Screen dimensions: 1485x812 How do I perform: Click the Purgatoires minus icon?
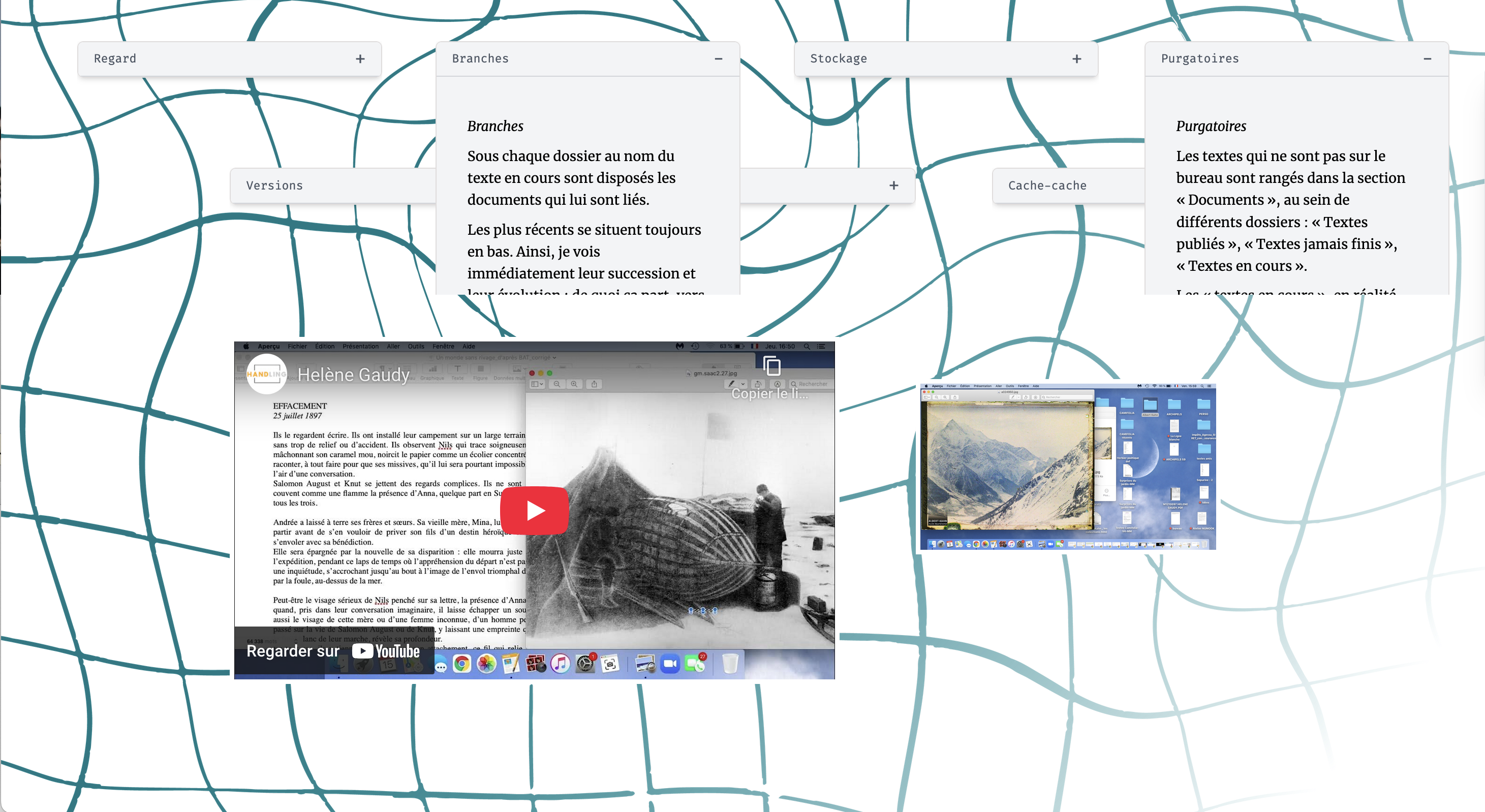coord(1427,59)
